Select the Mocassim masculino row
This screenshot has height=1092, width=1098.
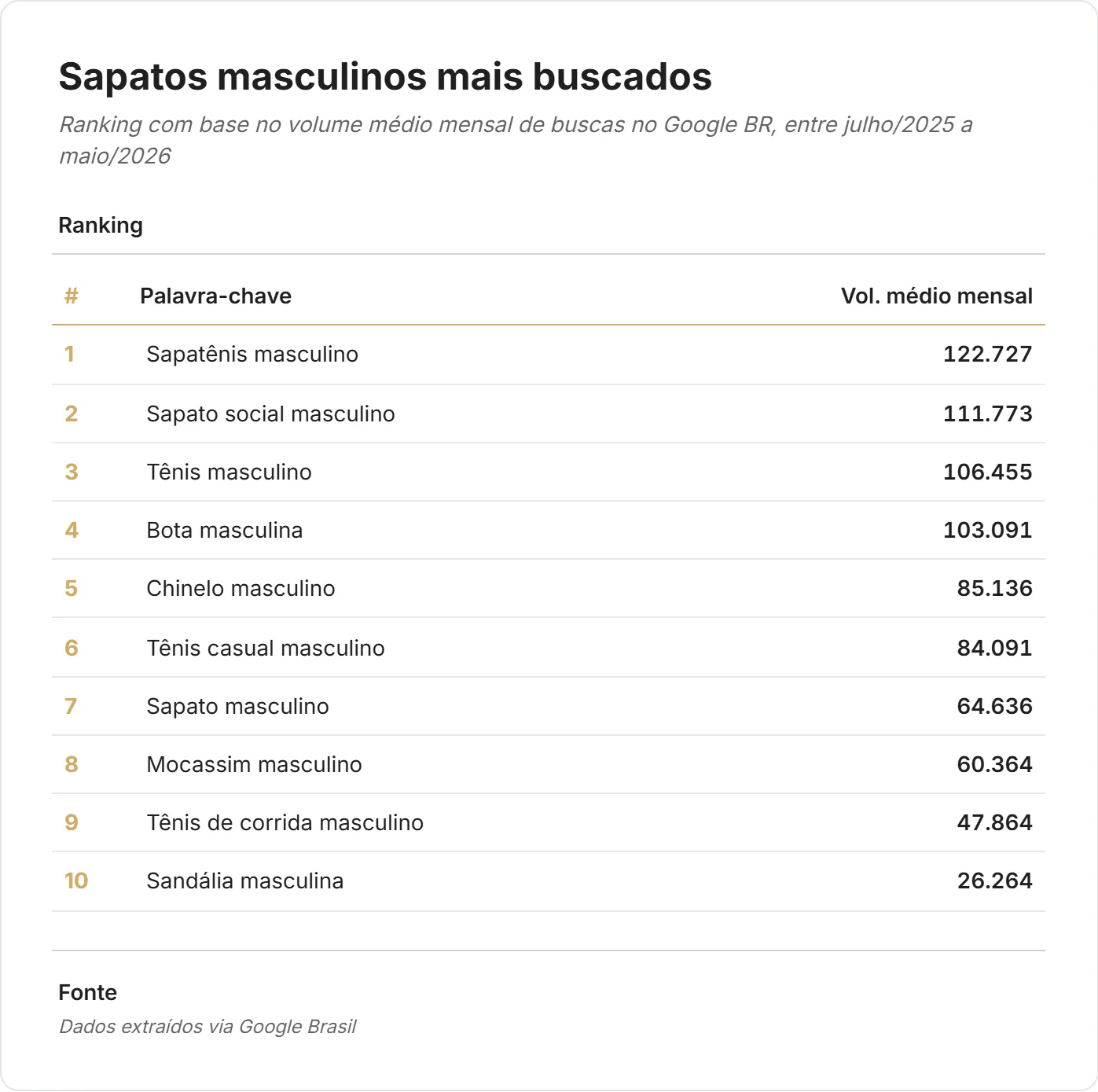[549, 764]
